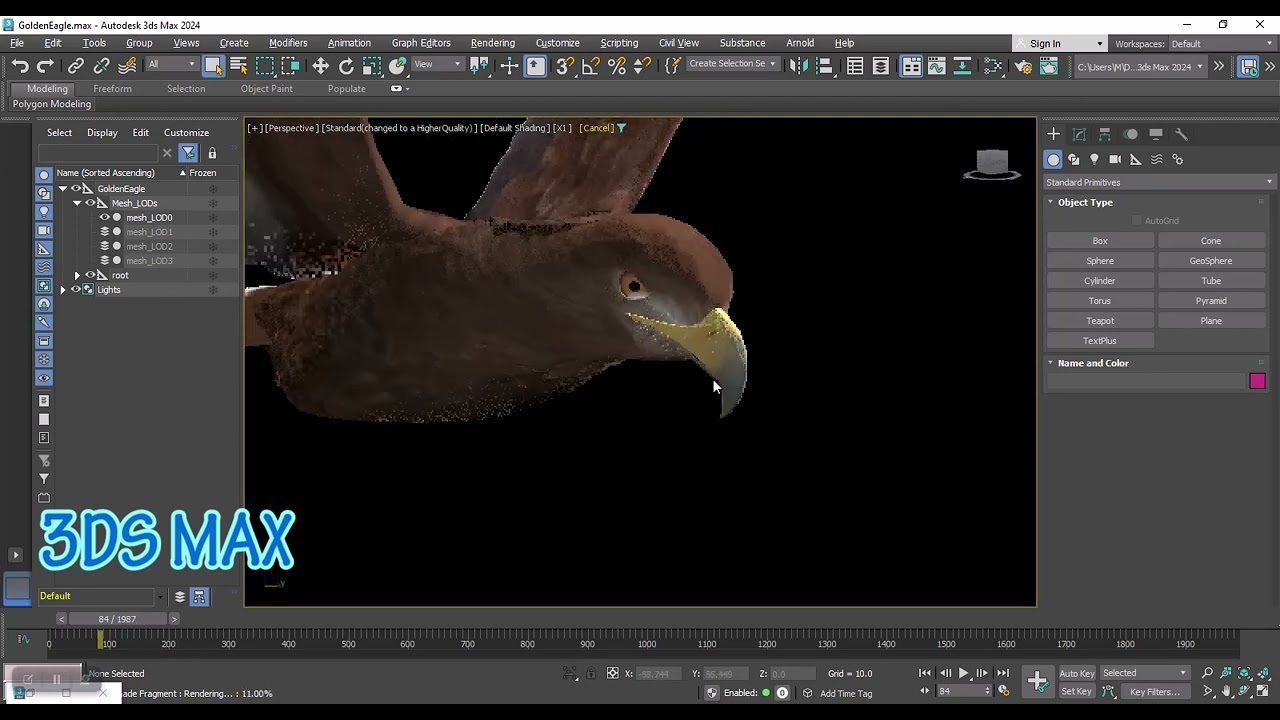Create a Teapot primitive button
This screenshot has width=1280, height=720.
(1100, 321)
